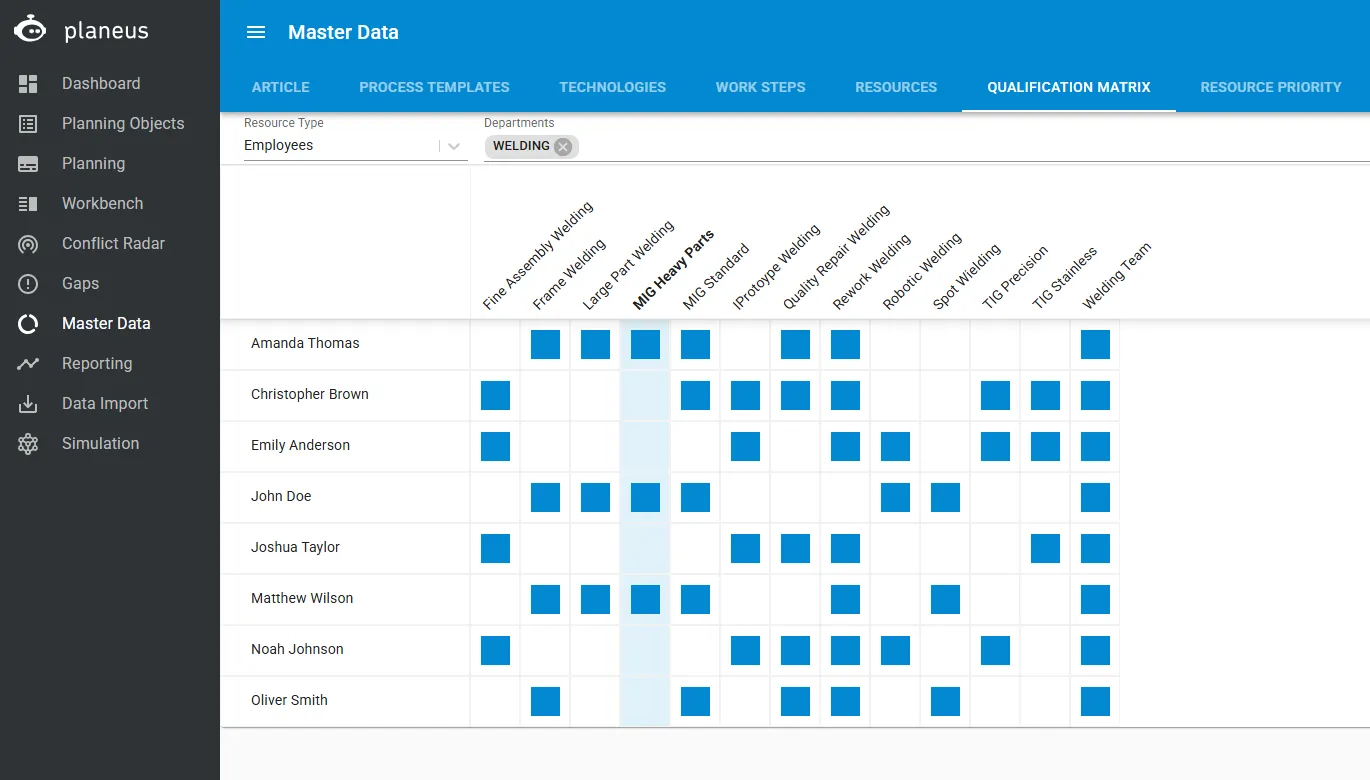Switch to the Article tab
The height and width of the screenshot is (780, 1370).
pyautogui.click(x=281, y=87)
